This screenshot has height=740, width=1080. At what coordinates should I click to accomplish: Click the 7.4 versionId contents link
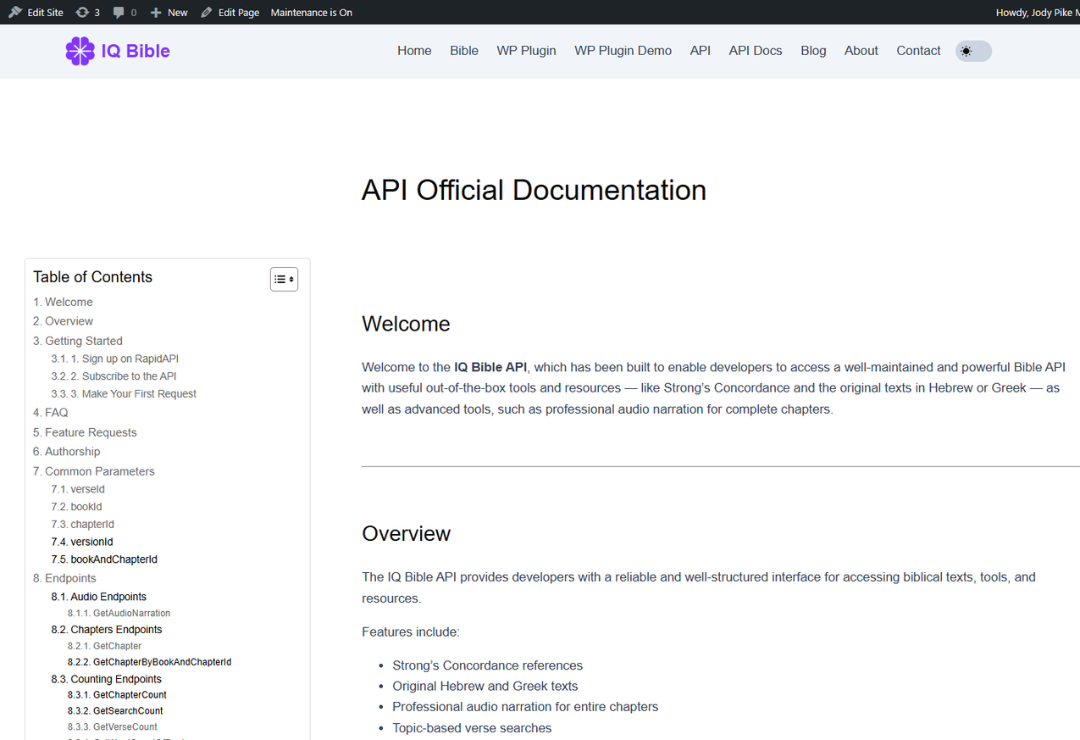point(82,542)
